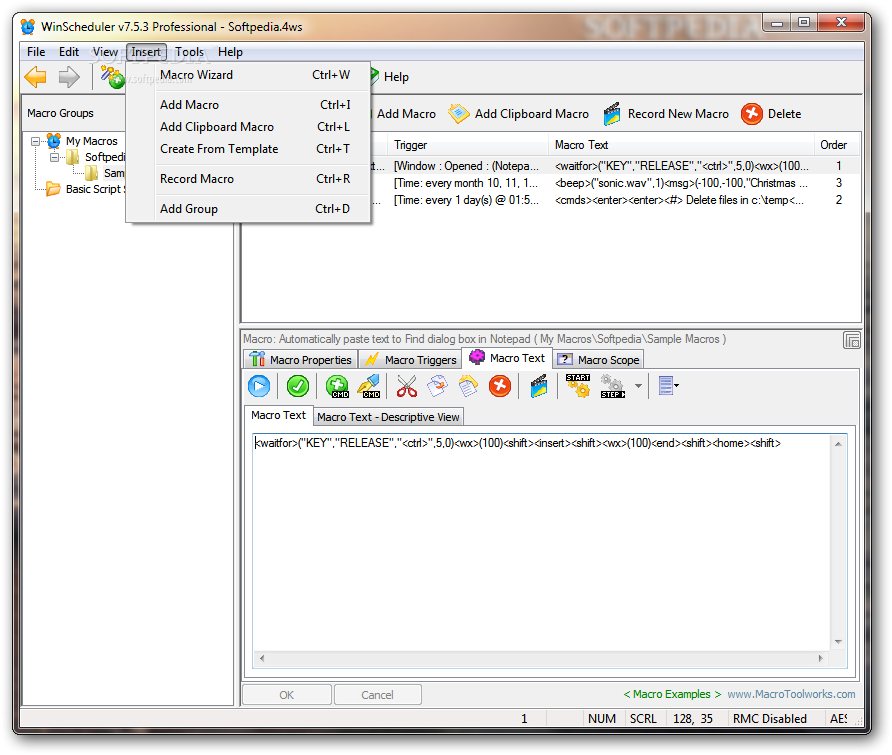Click the clapperboard record icon in editor toolbar

[x=539, y=386]
